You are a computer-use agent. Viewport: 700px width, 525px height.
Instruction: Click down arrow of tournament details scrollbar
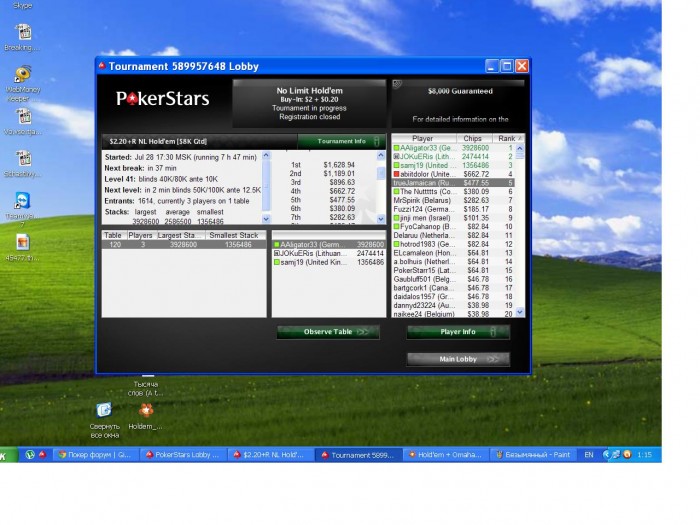coord(266,219)
